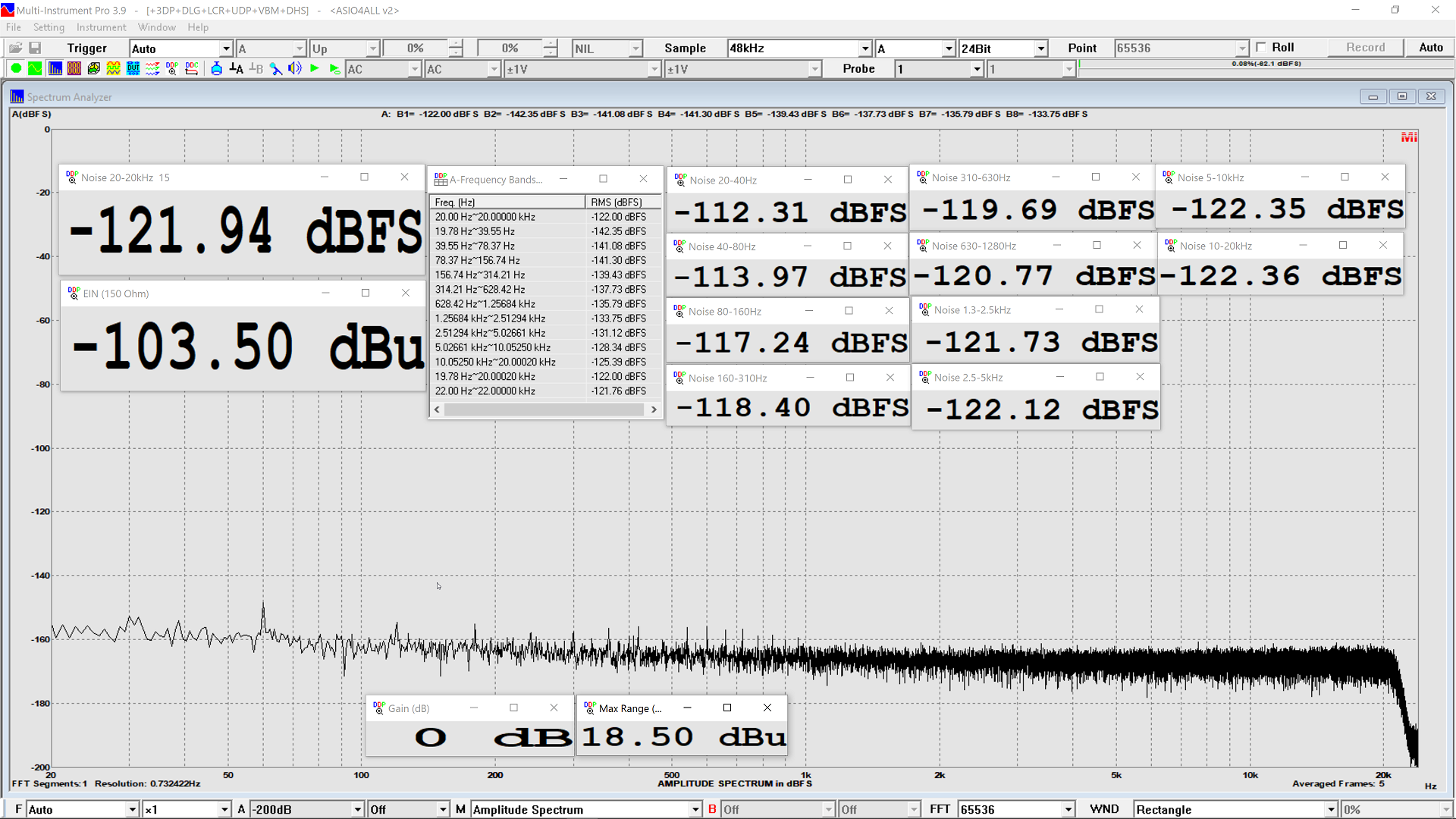
Task: Click the A-Frequency Bands window table icon
Action: [441, 179]
